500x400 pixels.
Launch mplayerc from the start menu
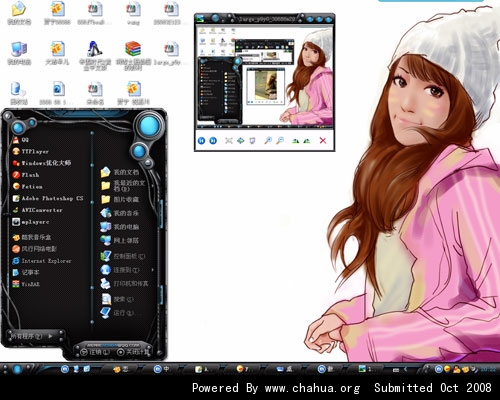pos(31,222)
